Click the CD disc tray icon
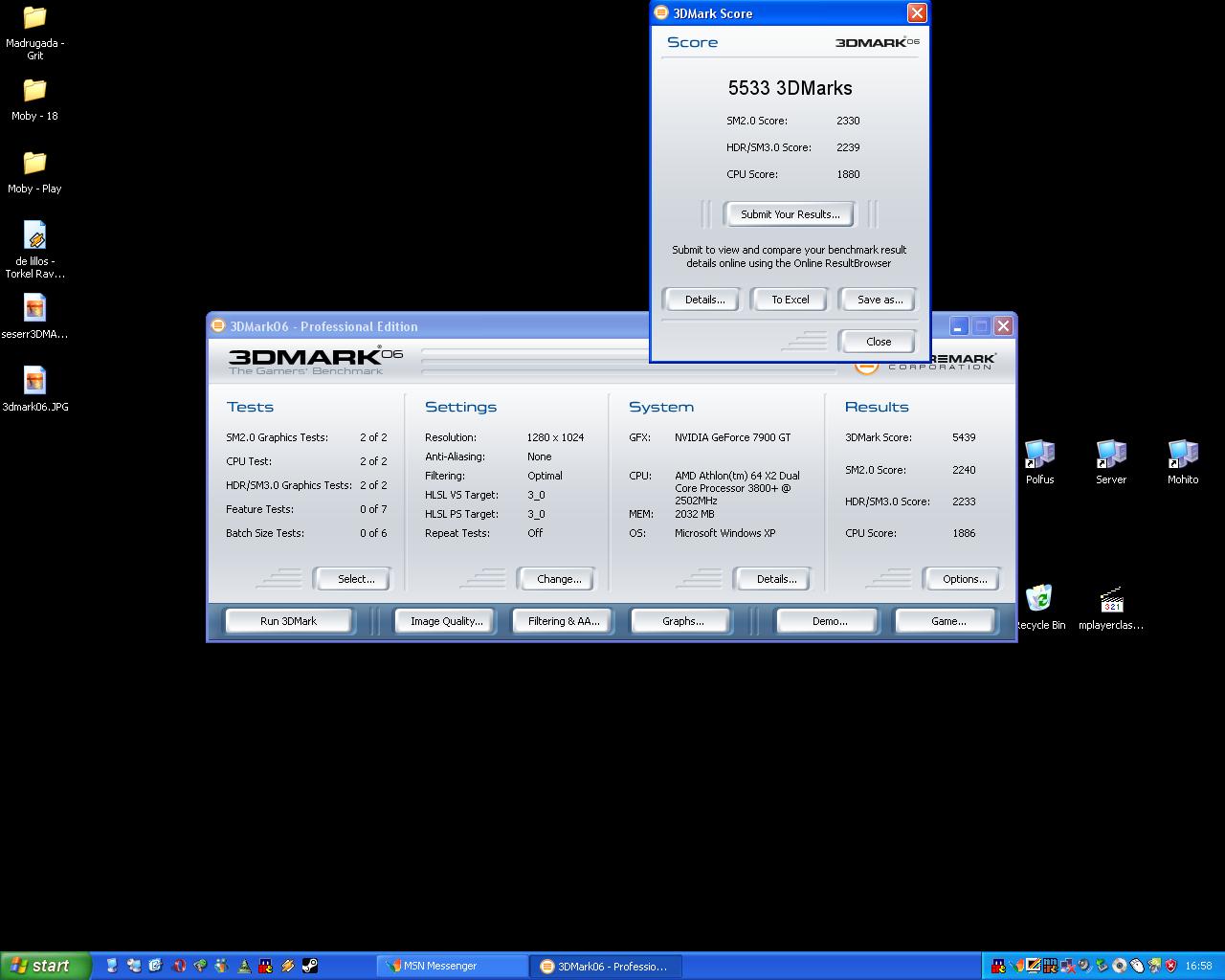The height and width of the screenshot is (980, 1225). [1120, 966]
